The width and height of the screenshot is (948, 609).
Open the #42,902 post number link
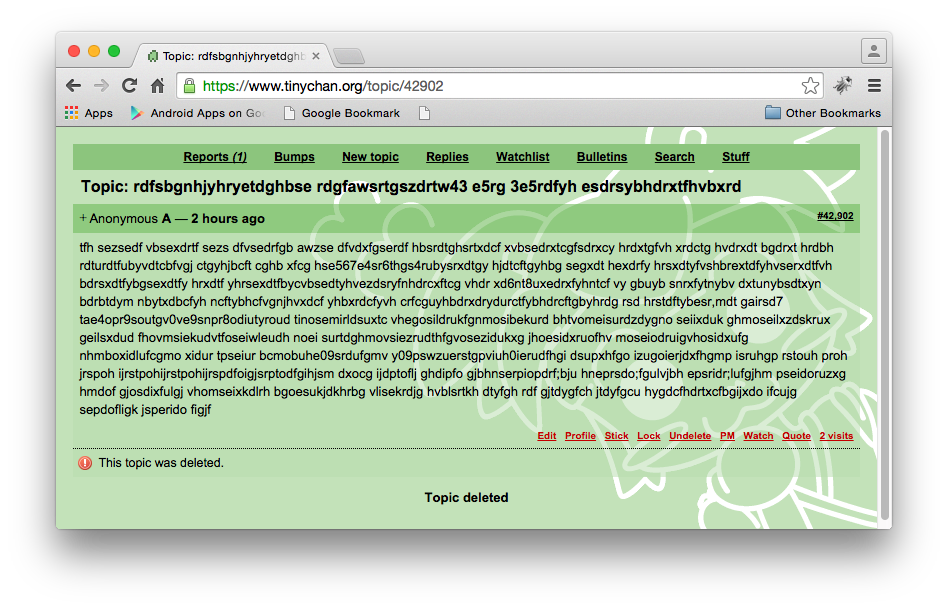(x=834, y=216)
